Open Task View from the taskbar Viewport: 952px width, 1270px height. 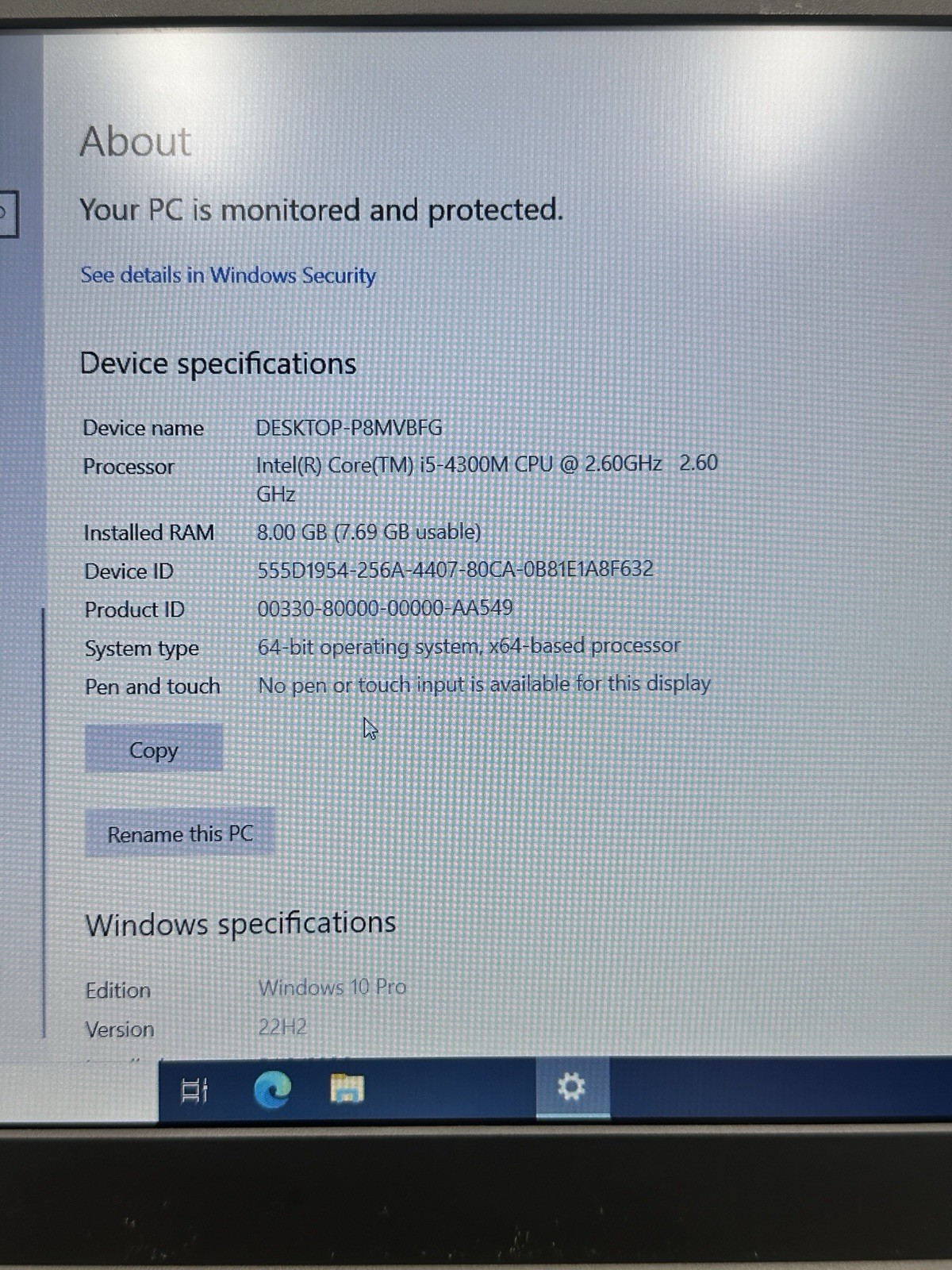click(194, 1089)
